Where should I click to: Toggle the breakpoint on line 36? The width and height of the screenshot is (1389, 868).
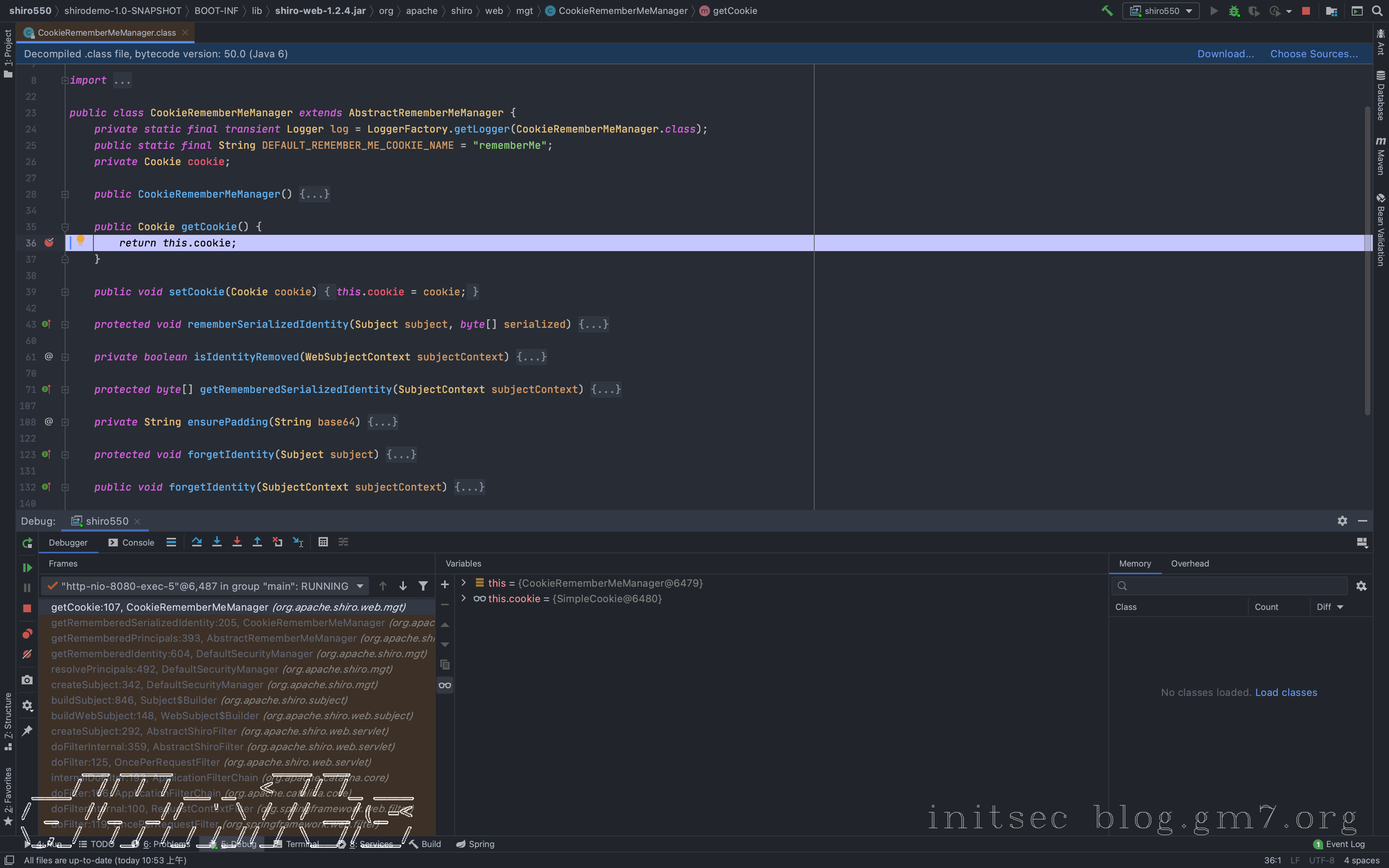point(49,243)
